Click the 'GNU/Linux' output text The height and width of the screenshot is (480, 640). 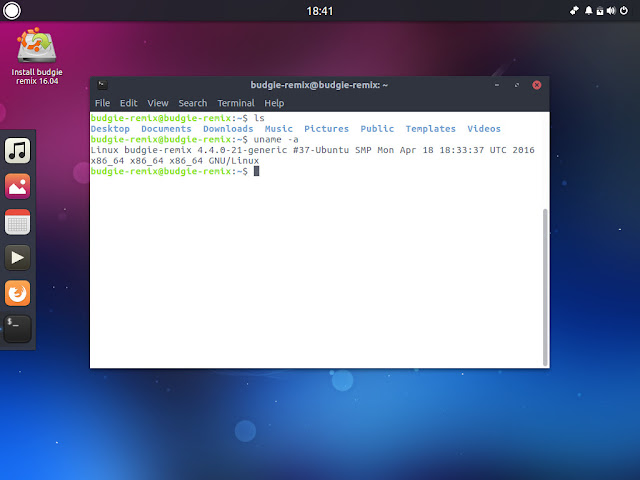click(234, 161)
